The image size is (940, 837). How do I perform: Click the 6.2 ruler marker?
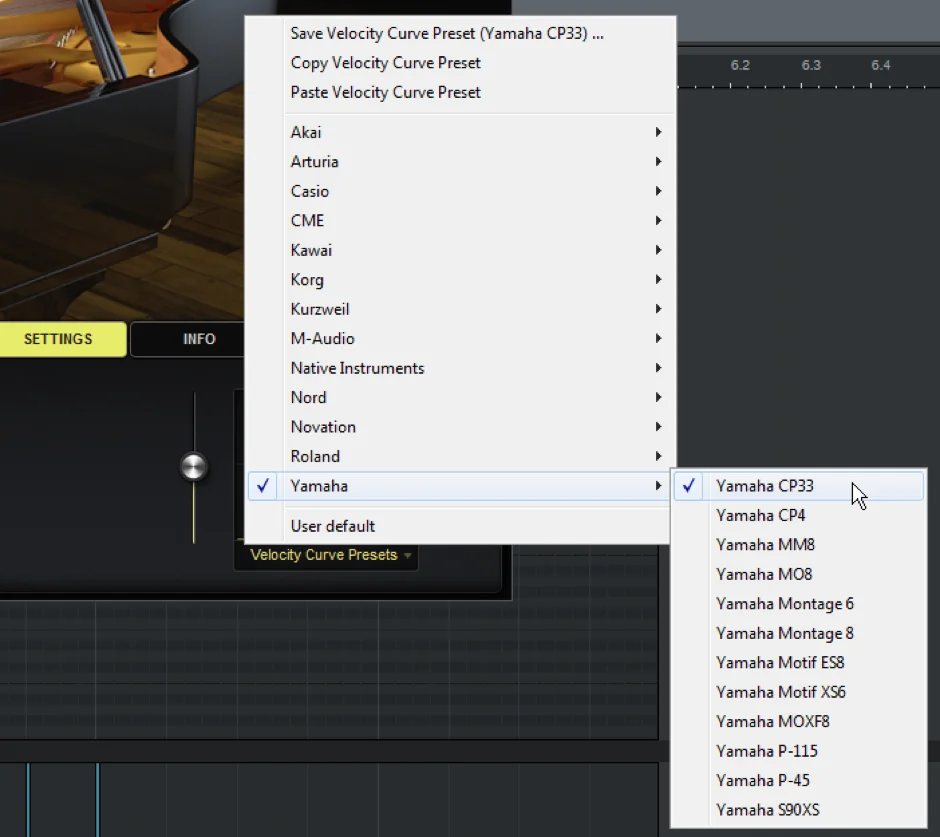[x=740, y=65]
